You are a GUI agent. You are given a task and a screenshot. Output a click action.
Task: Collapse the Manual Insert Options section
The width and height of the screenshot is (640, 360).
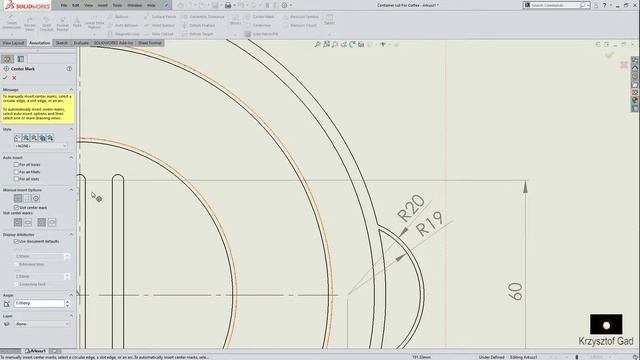tap(71, 190)
